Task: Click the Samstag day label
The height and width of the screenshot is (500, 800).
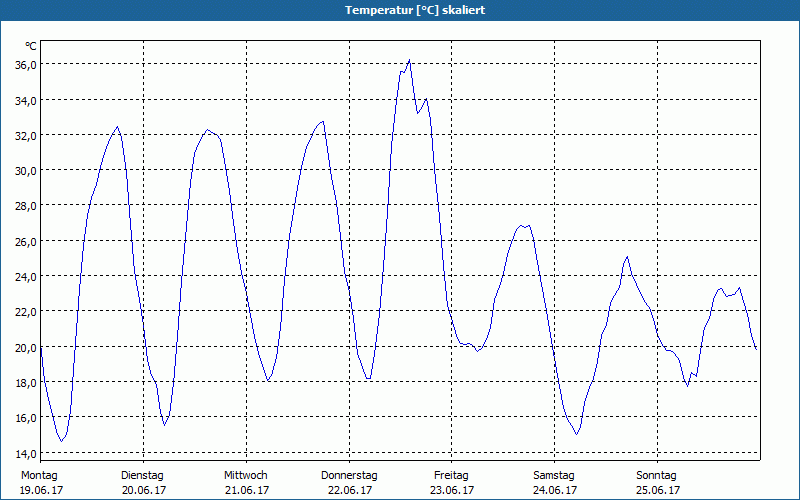Action: click(x=554, y=476)
